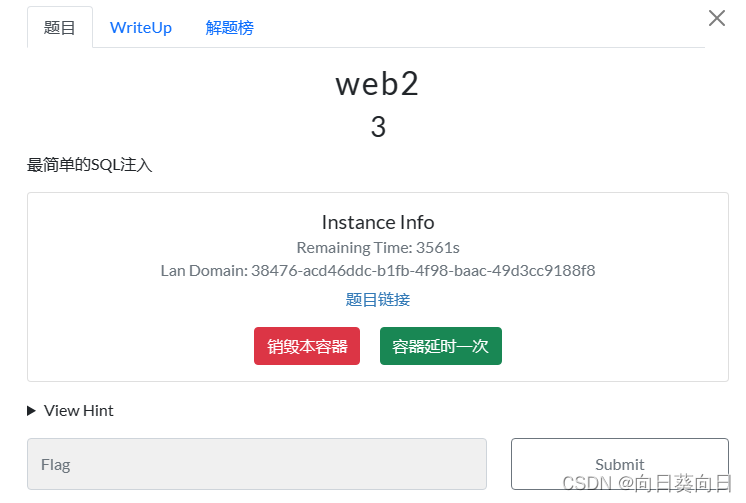Click the View Hint label text
Screen dimensions: 746x503
click(79, 411)
